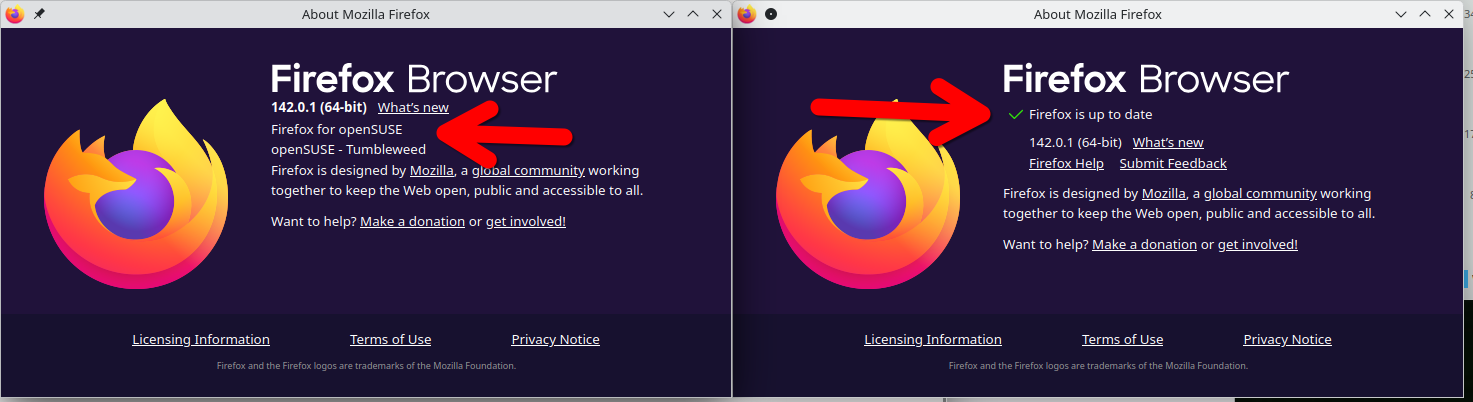Image resolution: width=1473 pixels, height=402 pixels.
Task: Click the trademark notice in left window
Action: click(x=366, y=366)
